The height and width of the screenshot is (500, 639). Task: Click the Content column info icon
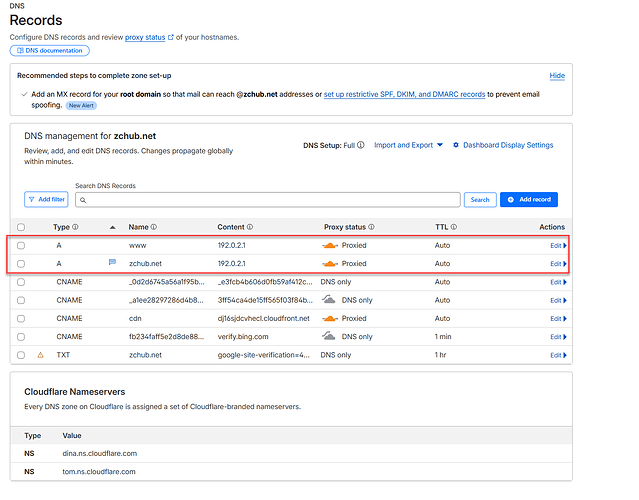pos(250,227)
